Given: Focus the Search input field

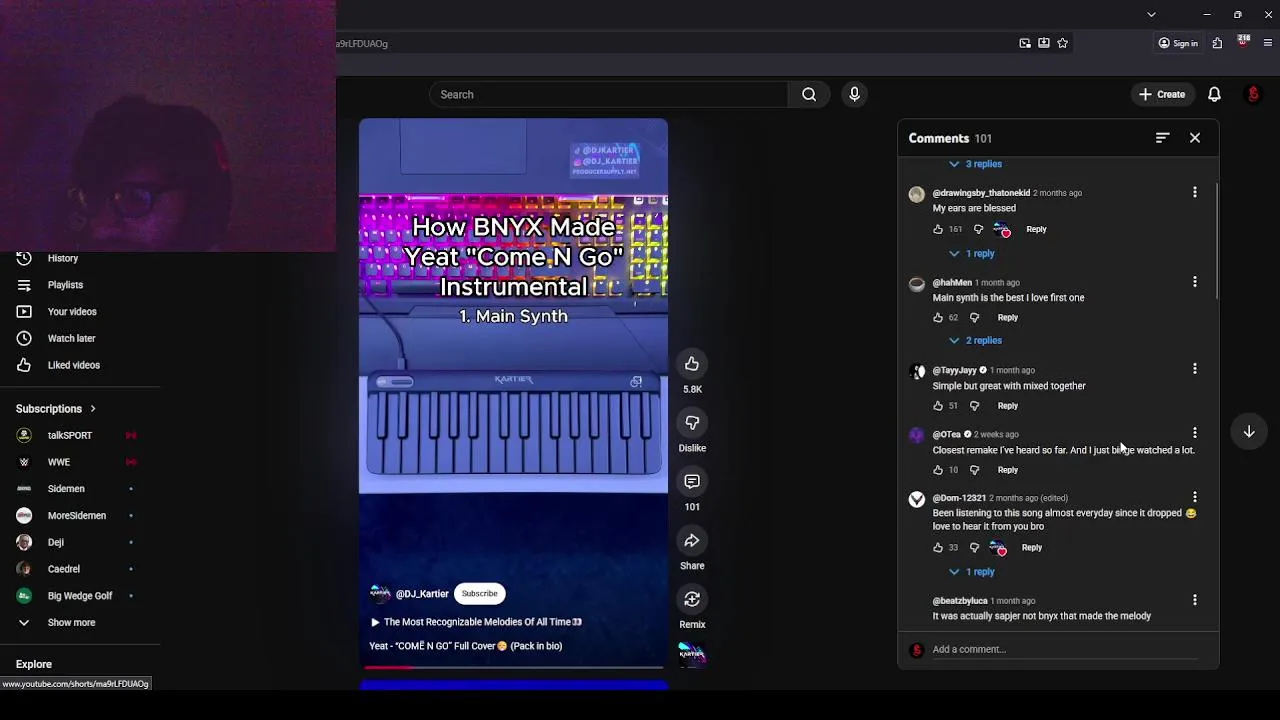Looking at the screenshot, I should click(609, 95).
